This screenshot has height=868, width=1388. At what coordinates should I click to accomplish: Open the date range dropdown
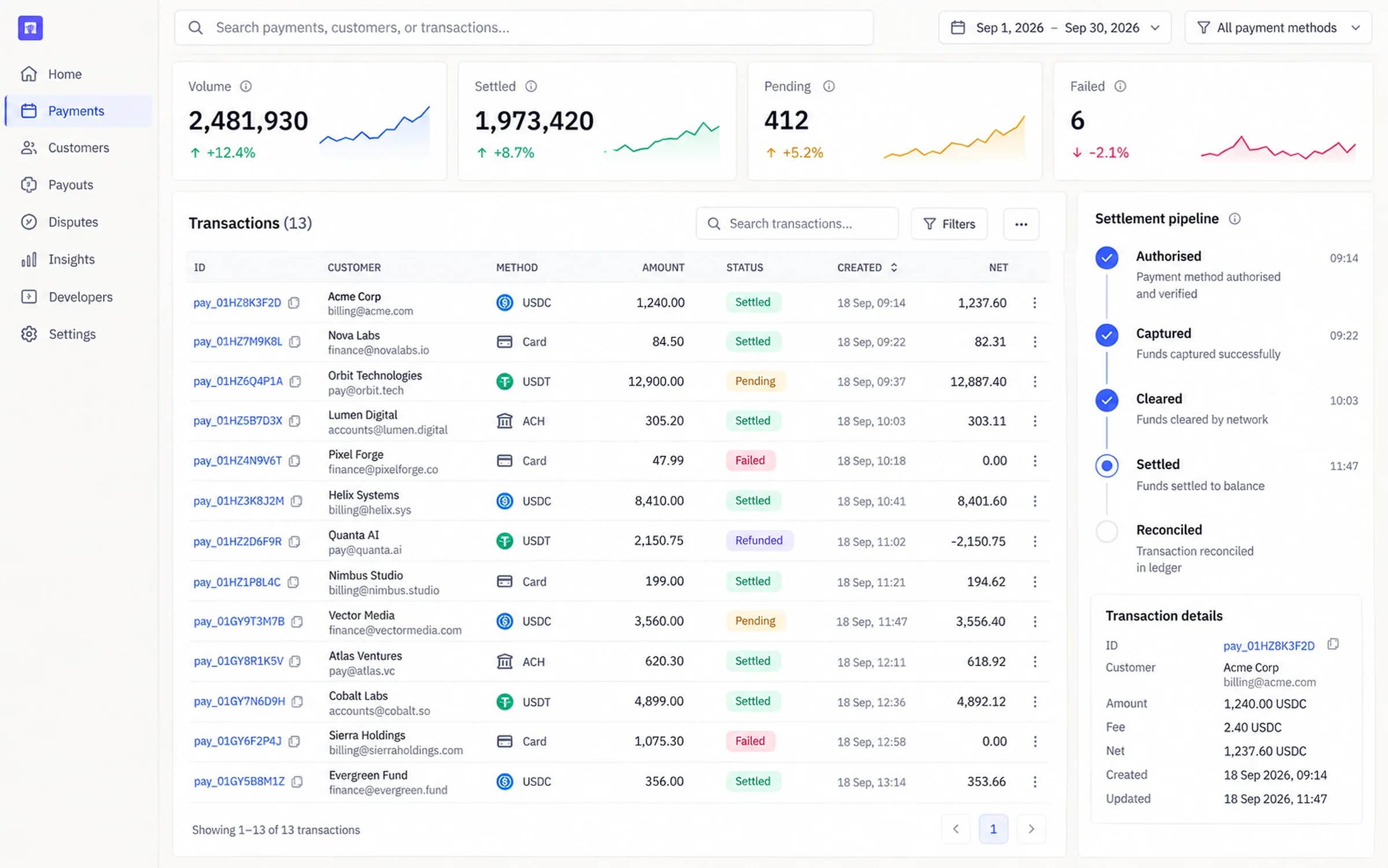[x=1055, y=28]
